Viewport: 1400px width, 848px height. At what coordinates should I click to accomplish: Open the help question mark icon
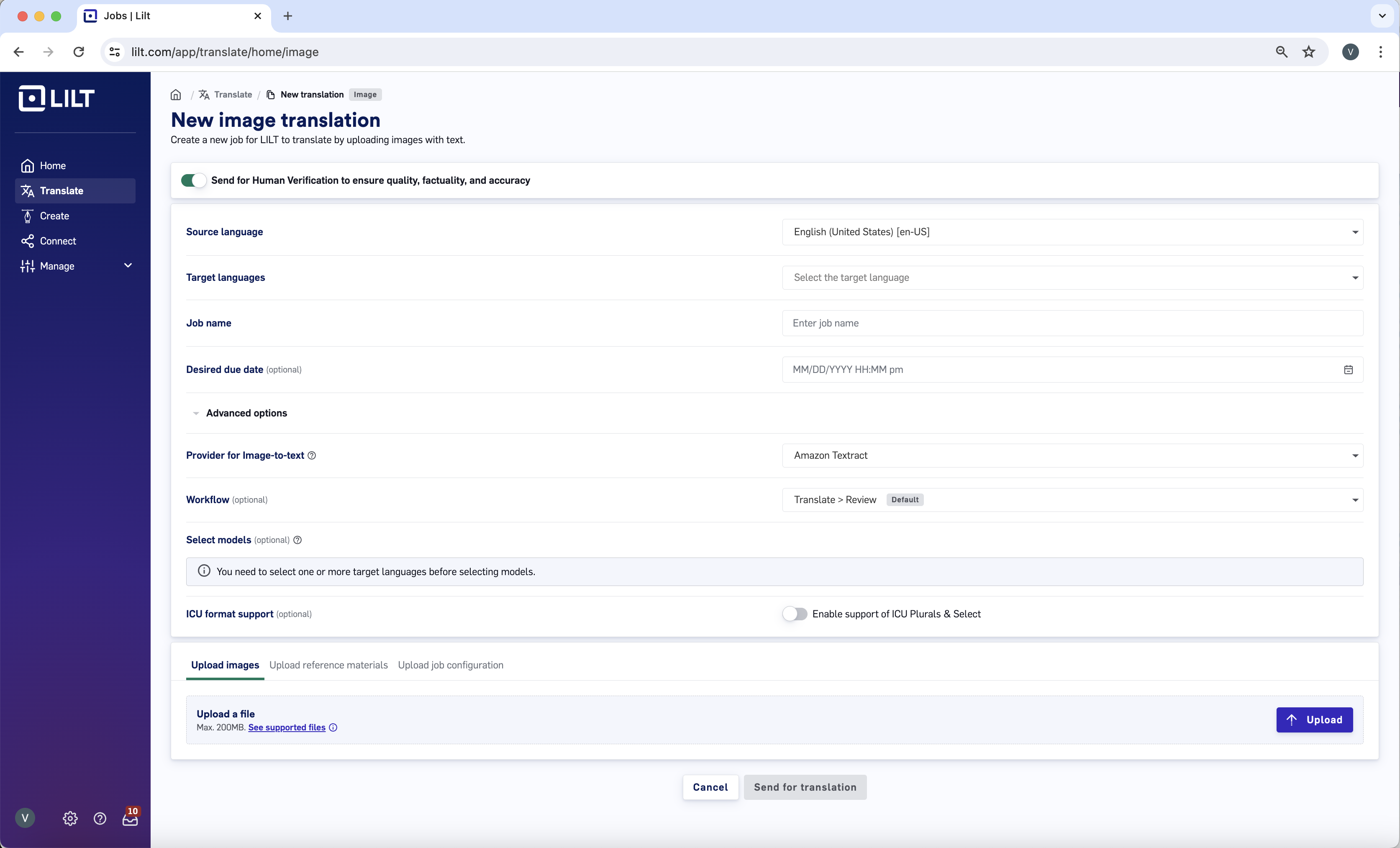click(x=100, y=818)
